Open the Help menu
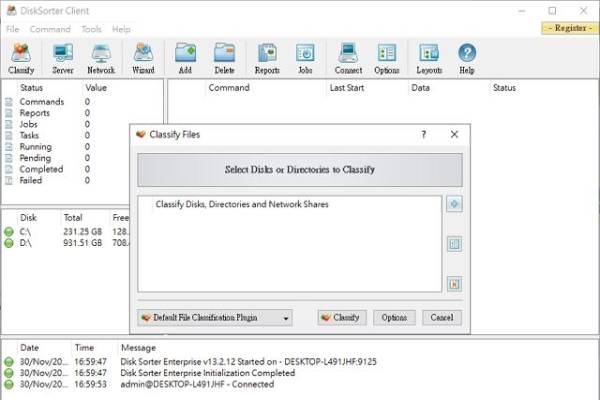Image resolution: width=600 pixels, height=400 pixels. 121,29
